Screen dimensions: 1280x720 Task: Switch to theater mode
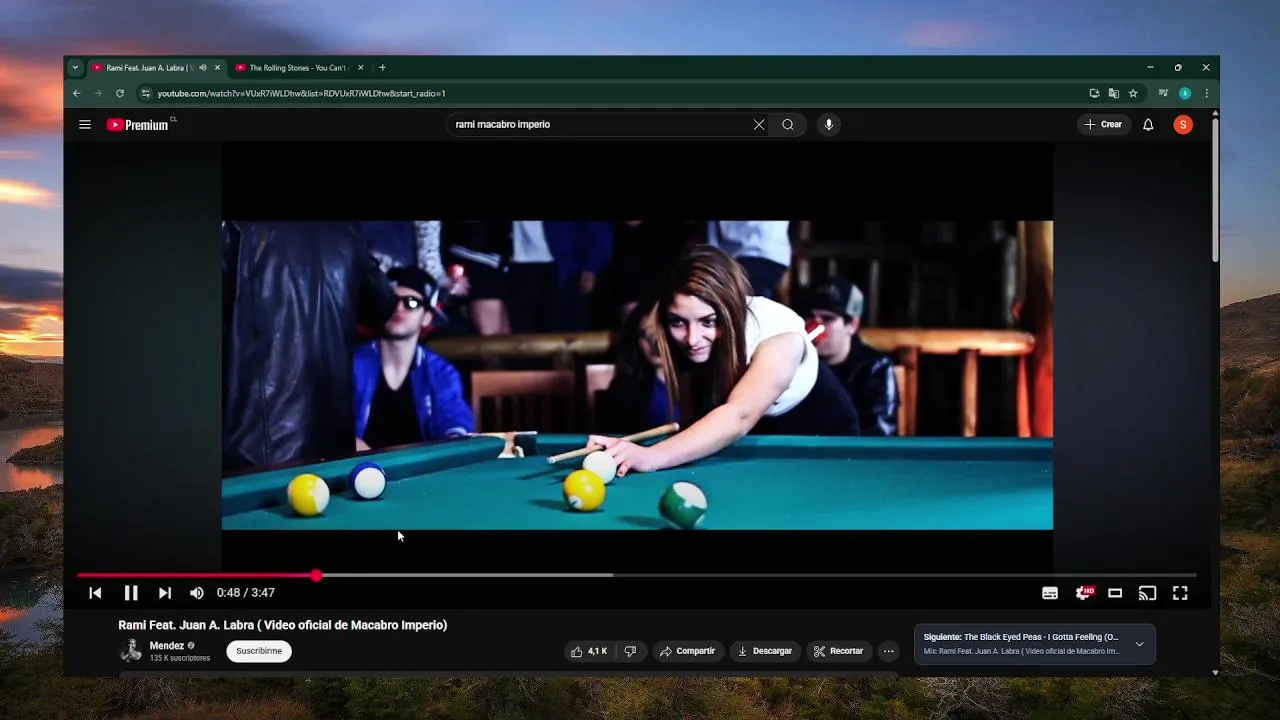[1115, 593]
